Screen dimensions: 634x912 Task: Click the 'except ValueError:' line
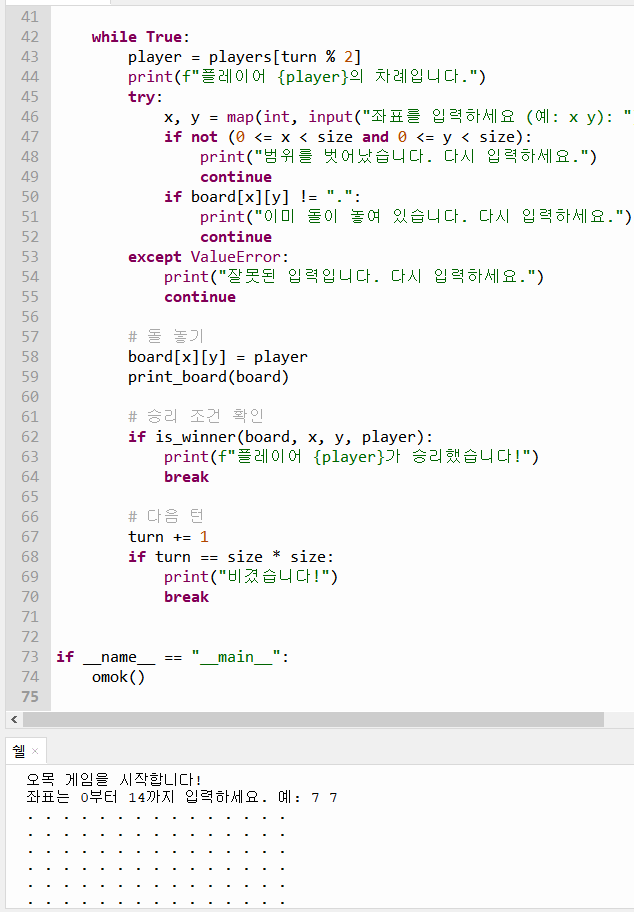pyautogui.click(x=208, y=257)
